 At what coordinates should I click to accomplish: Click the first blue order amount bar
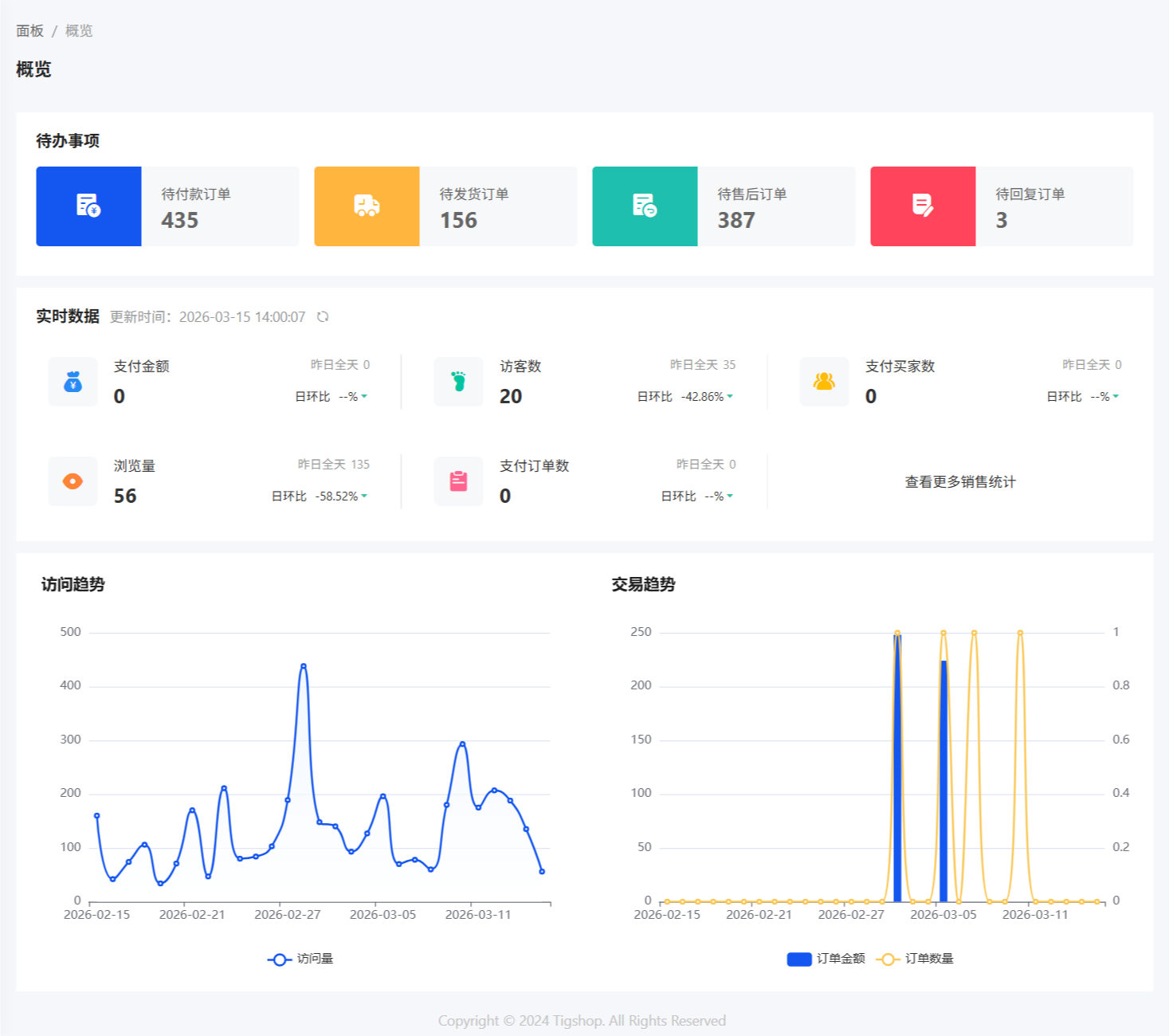click(x=897, y=768)
